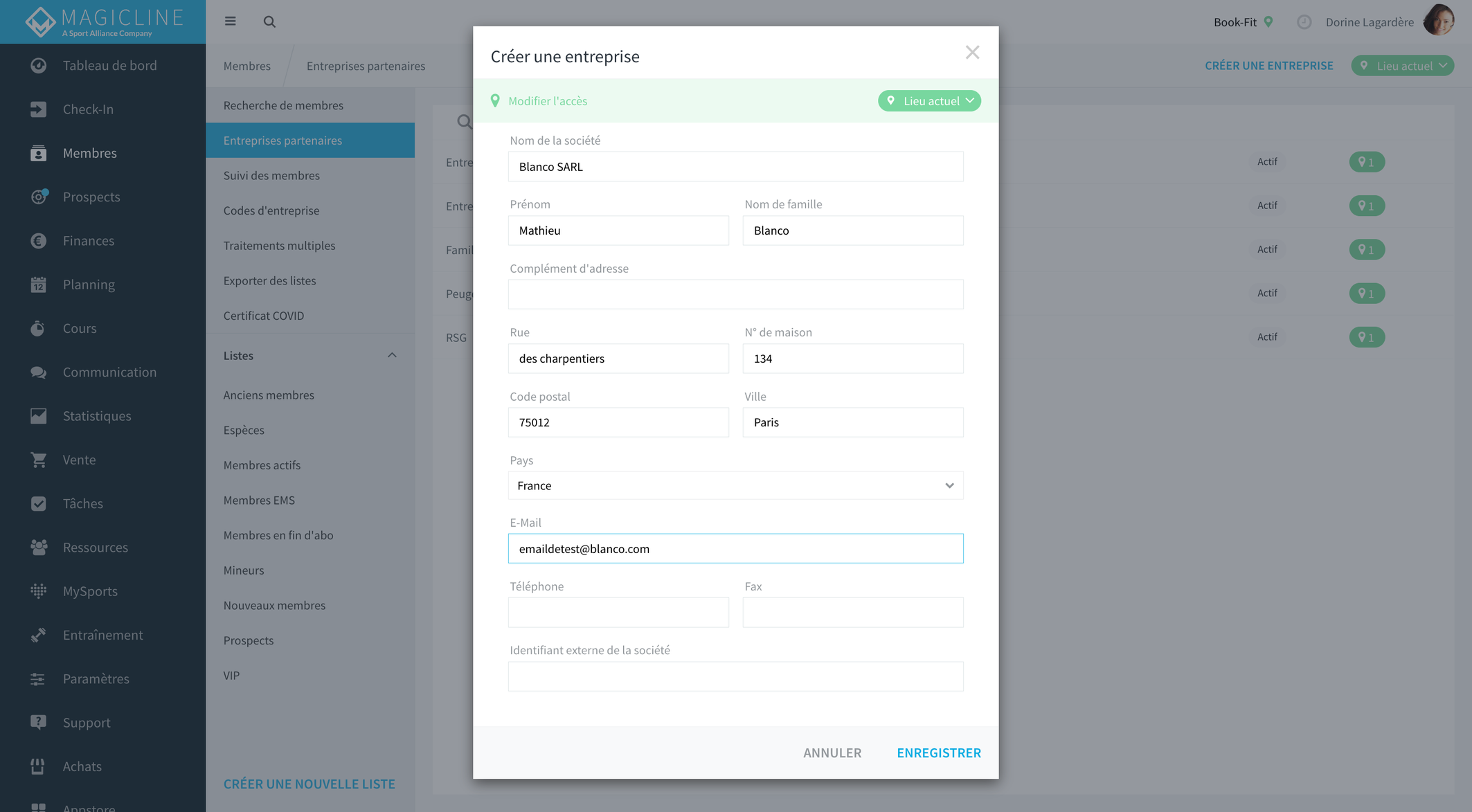Go to Entreprises partenaires breadcrumb tab

[x=366, y=66]
